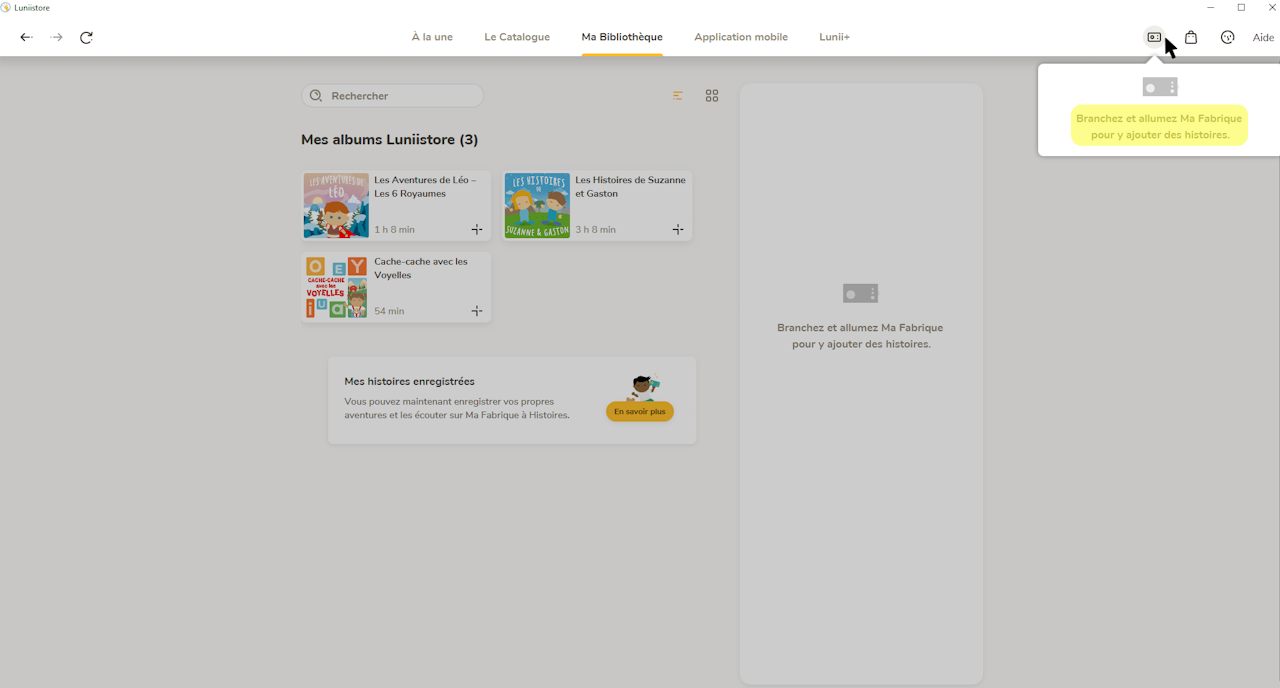Open Le Catalogue tab
This screenshot has width=1280, height=688.
(517, 37)
